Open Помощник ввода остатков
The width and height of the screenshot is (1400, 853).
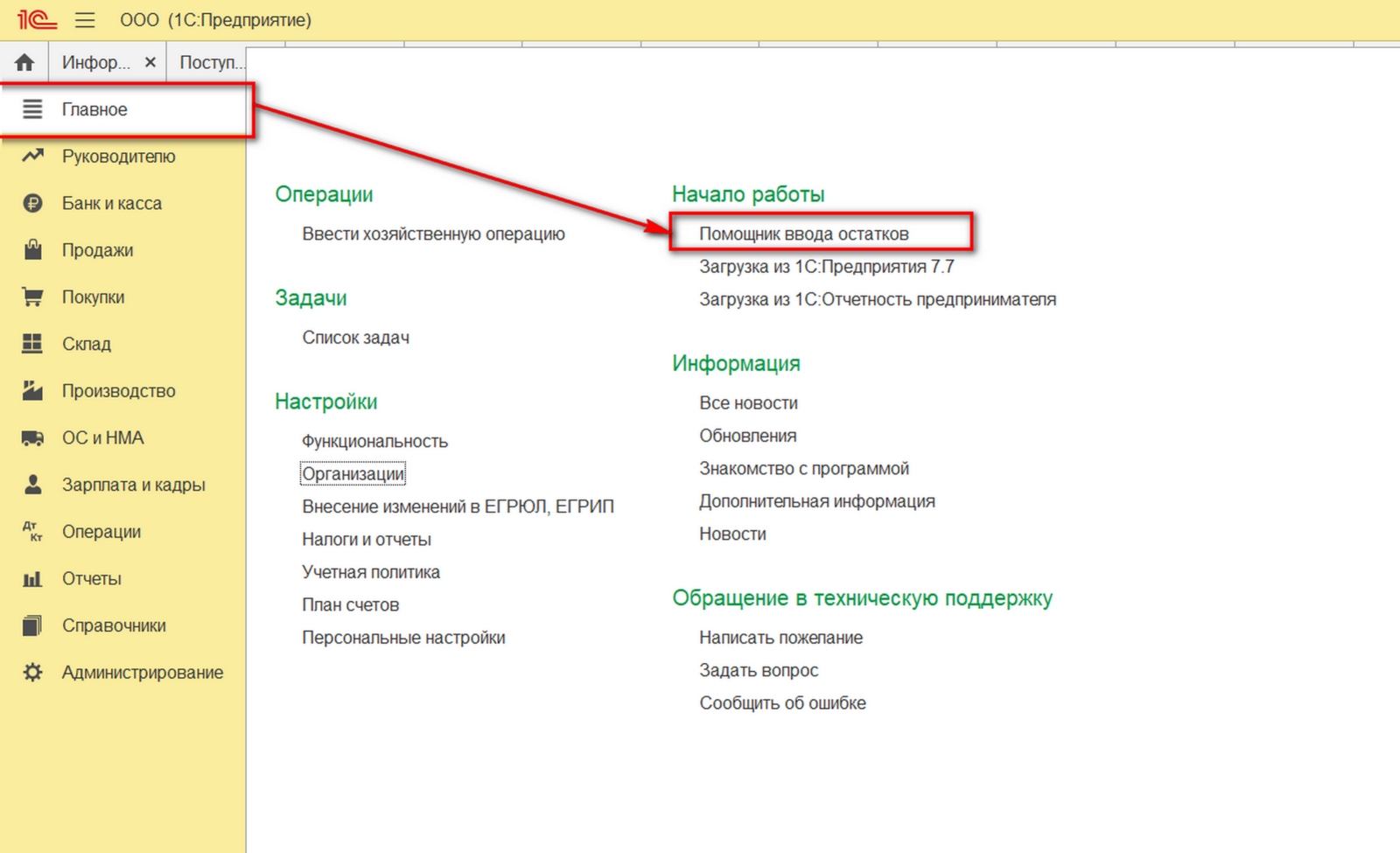point(804,234)
